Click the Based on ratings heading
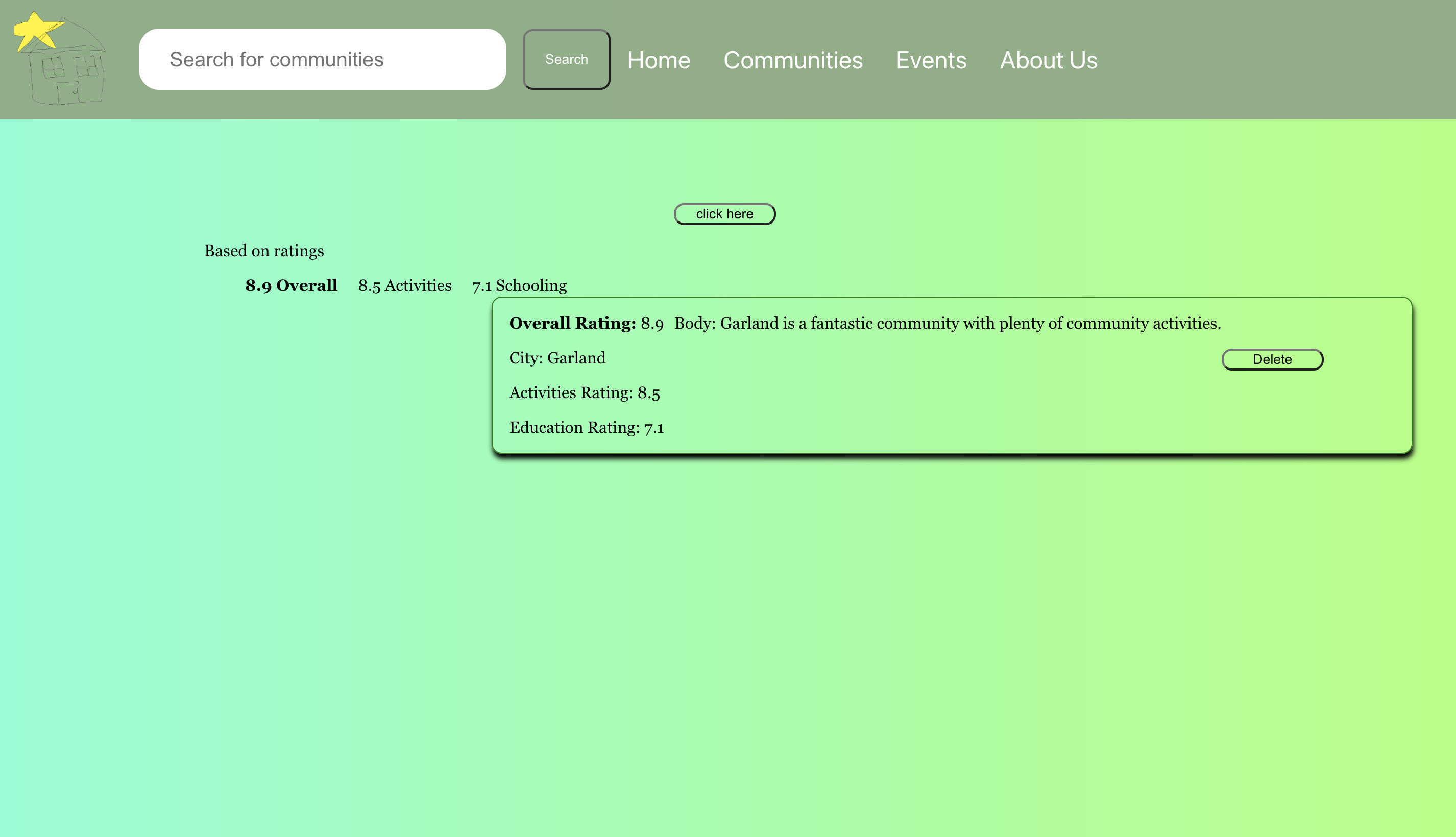The image size is (1456, 837). pyautogui.click(x=264, y=251)
